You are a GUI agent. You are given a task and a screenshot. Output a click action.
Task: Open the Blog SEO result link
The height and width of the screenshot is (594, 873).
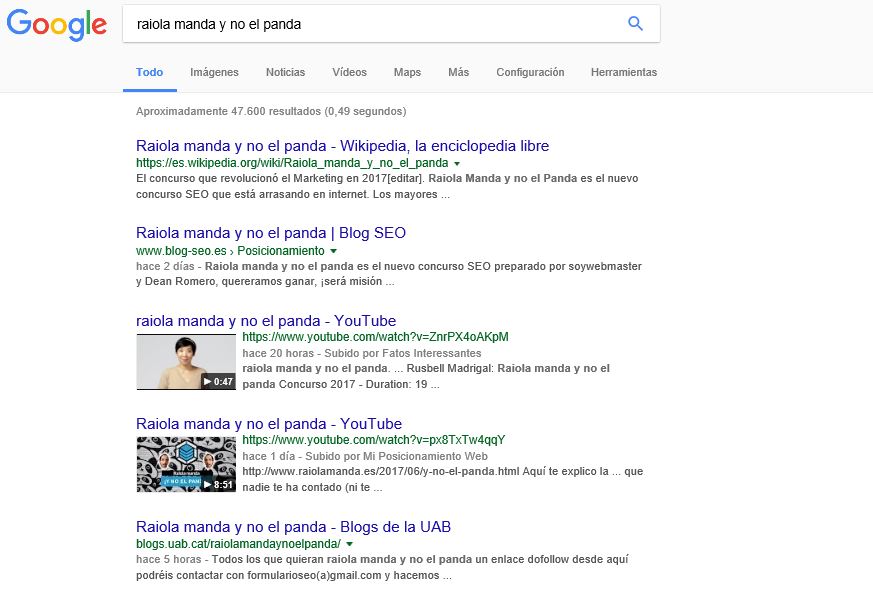click(x=271, y=233)
